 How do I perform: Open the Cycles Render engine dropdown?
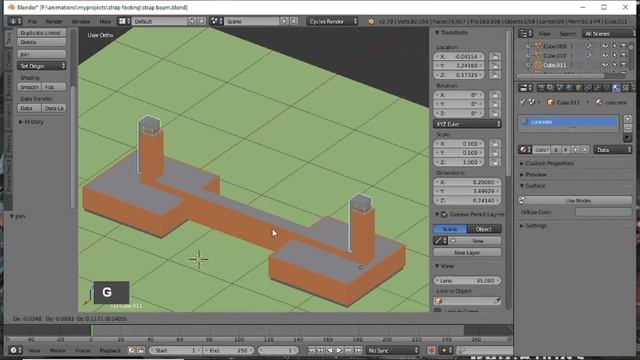[332, 21]
